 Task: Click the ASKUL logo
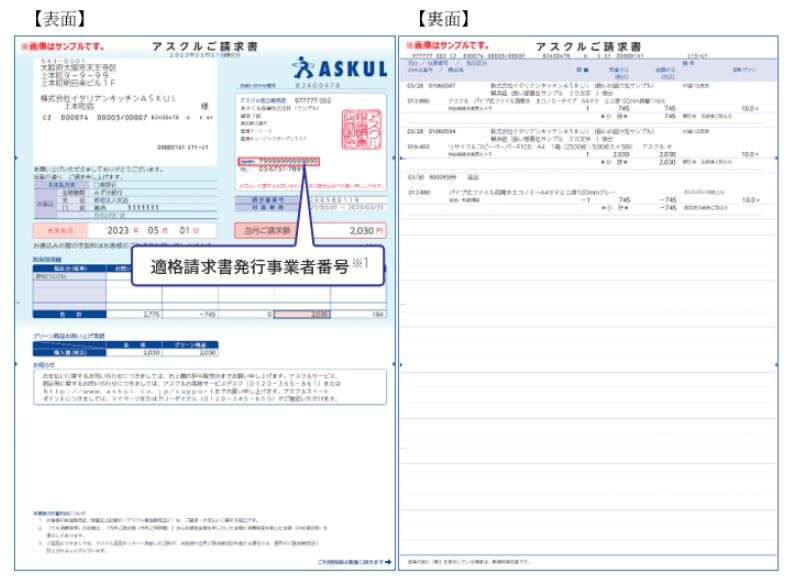tap(340, 68)
